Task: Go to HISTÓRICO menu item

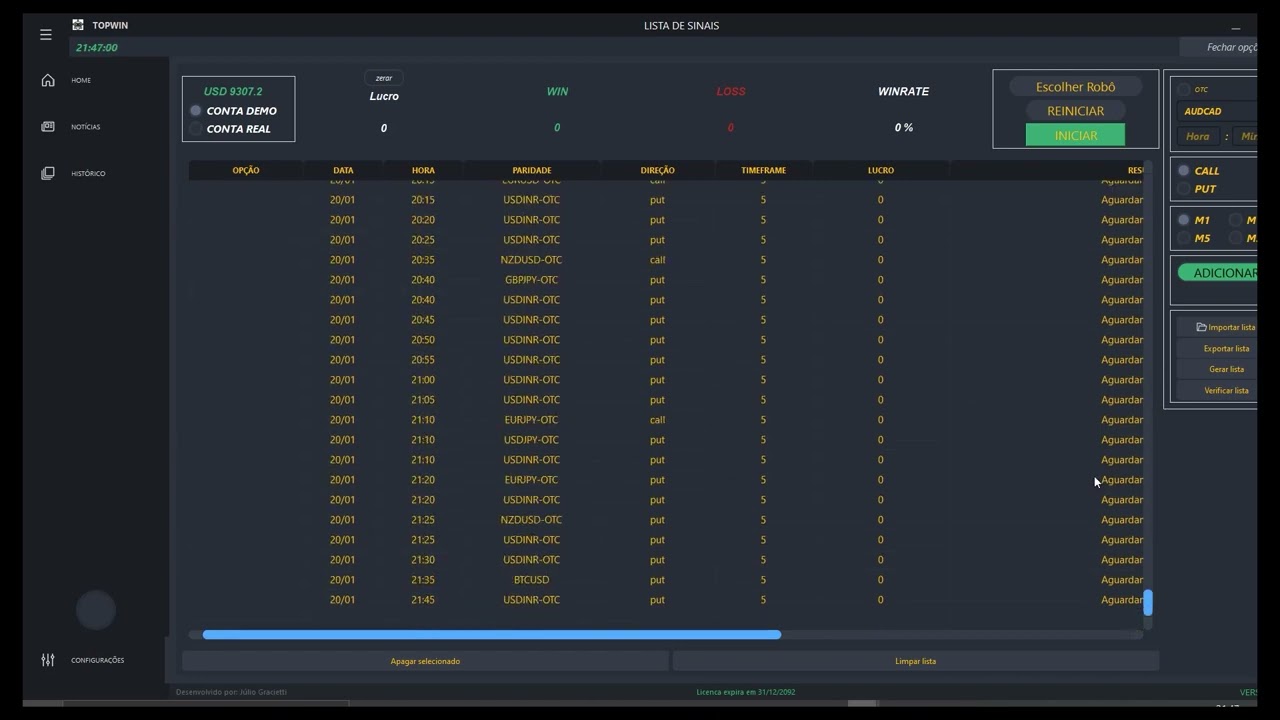Action: pos(88,174)
